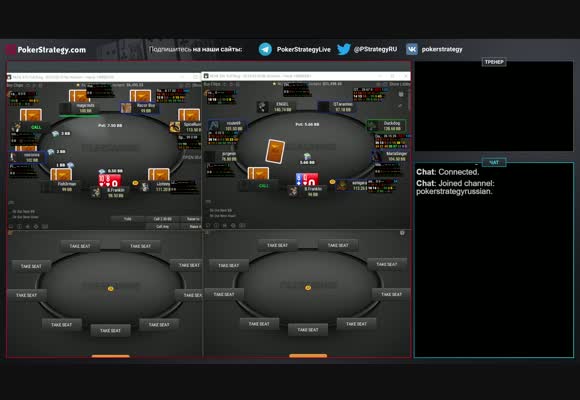Screen dimensions: 580x400
Task: Toggle Sit Out Next Hand, right table
Action: coord(222,216)
